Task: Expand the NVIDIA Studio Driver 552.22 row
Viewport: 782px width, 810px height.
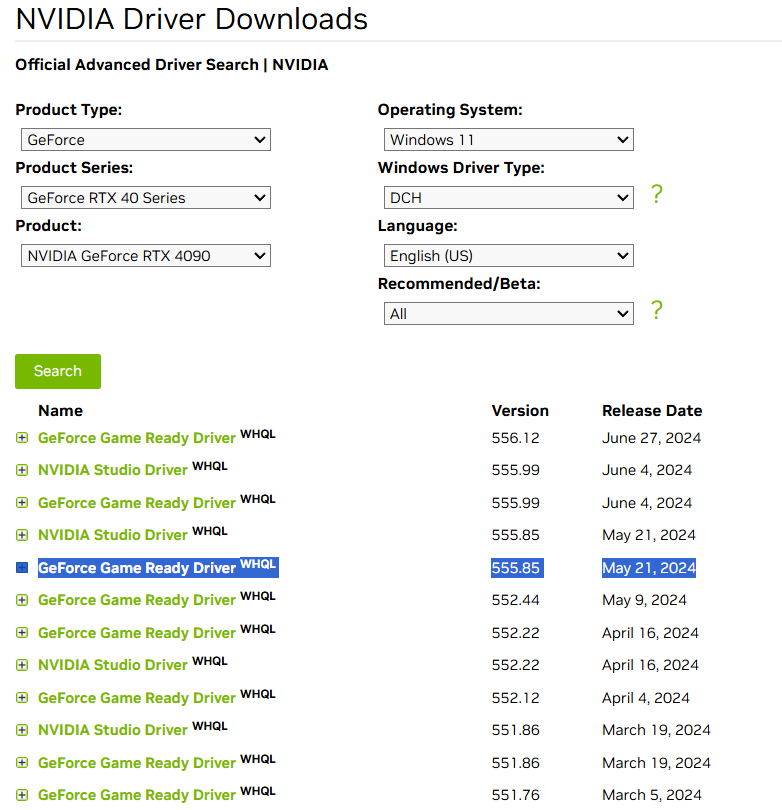Action: 22,665
